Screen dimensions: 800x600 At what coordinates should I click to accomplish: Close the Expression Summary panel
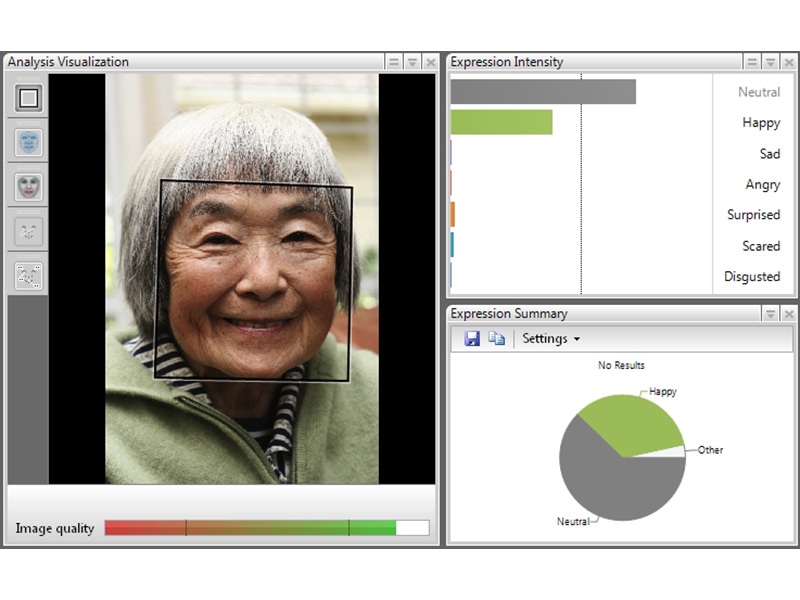coord(789,314)
